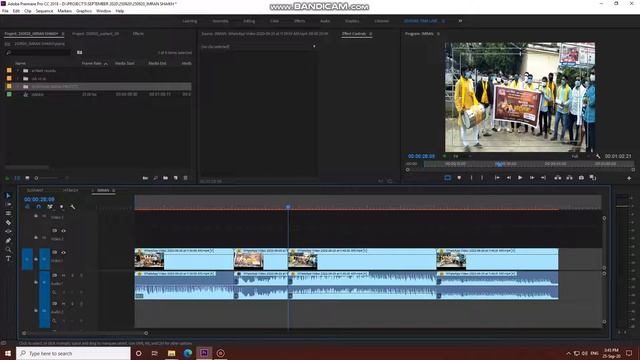
Task: Open the Clip menu
Action: (x=27, y=11)
